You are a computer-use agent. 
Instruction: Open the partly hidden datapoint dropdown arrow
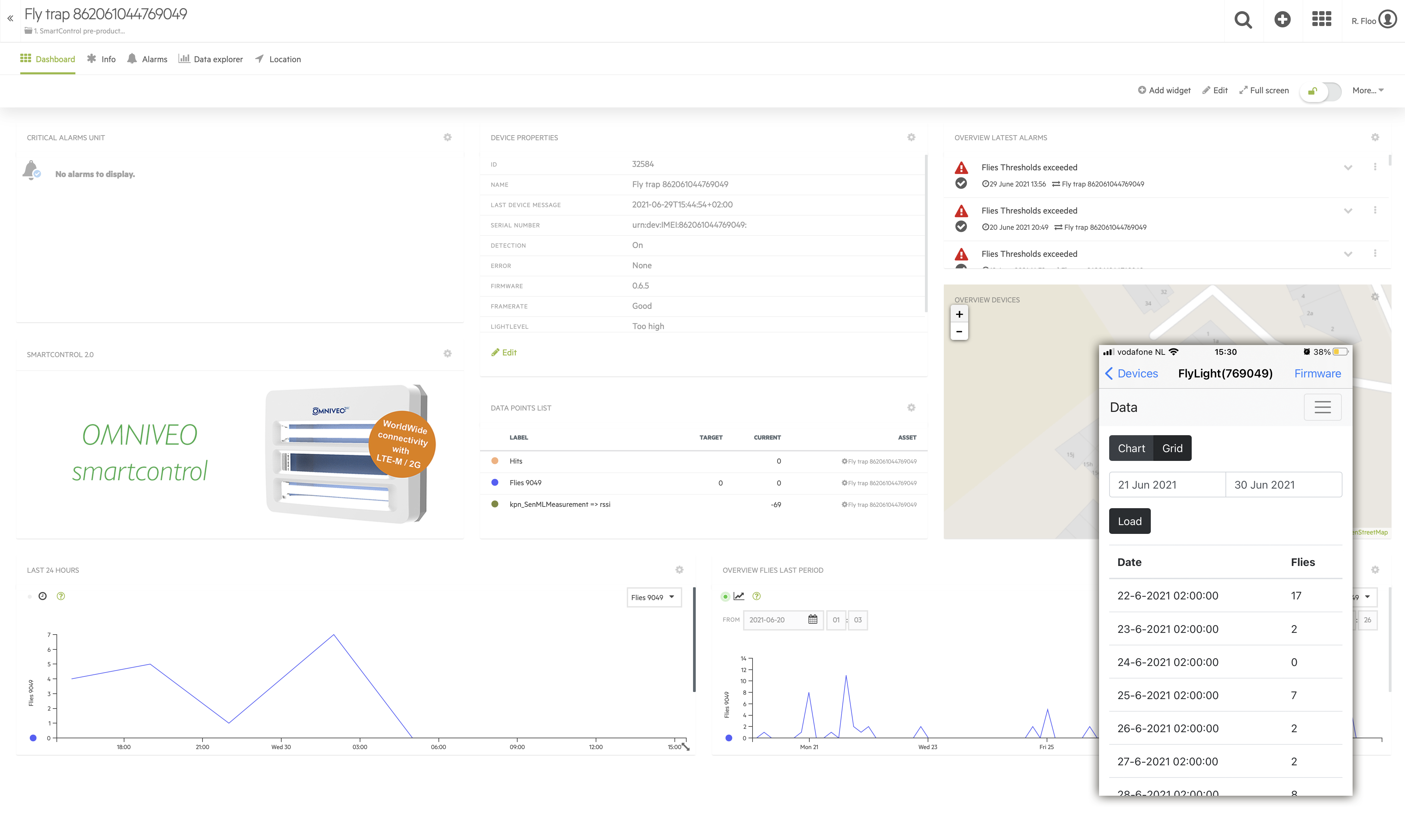1367,597
